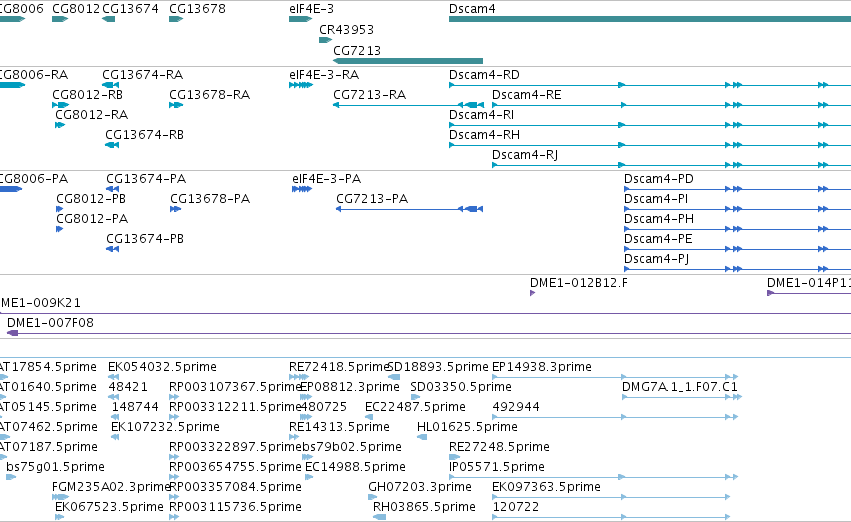Click the EC14988.5prime EST label
This screenshot has height=522, width=851.
click(355, 467)
